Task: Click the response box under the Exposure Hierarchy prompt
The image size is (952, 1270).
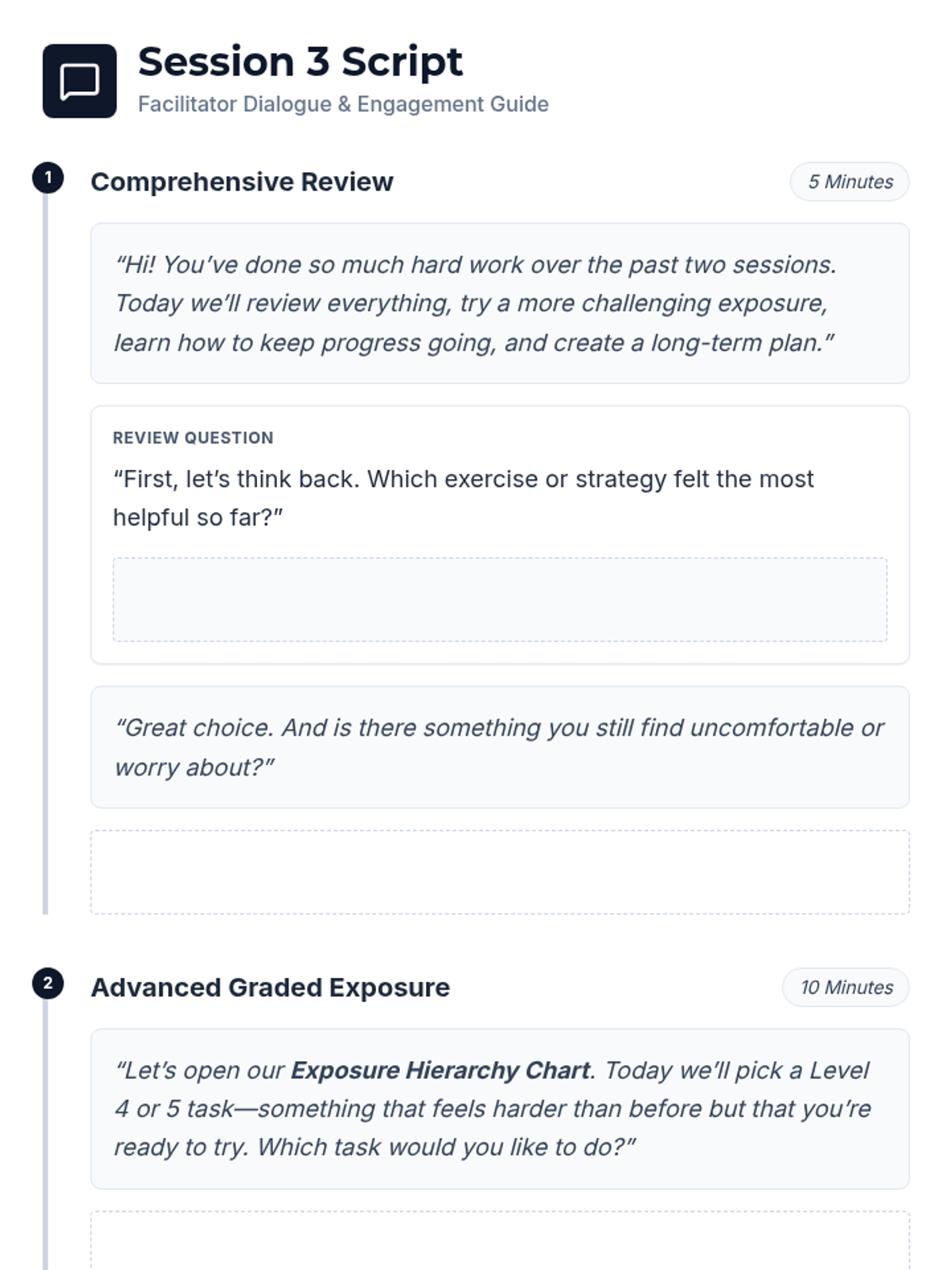Action: (x=500, y=1242)
